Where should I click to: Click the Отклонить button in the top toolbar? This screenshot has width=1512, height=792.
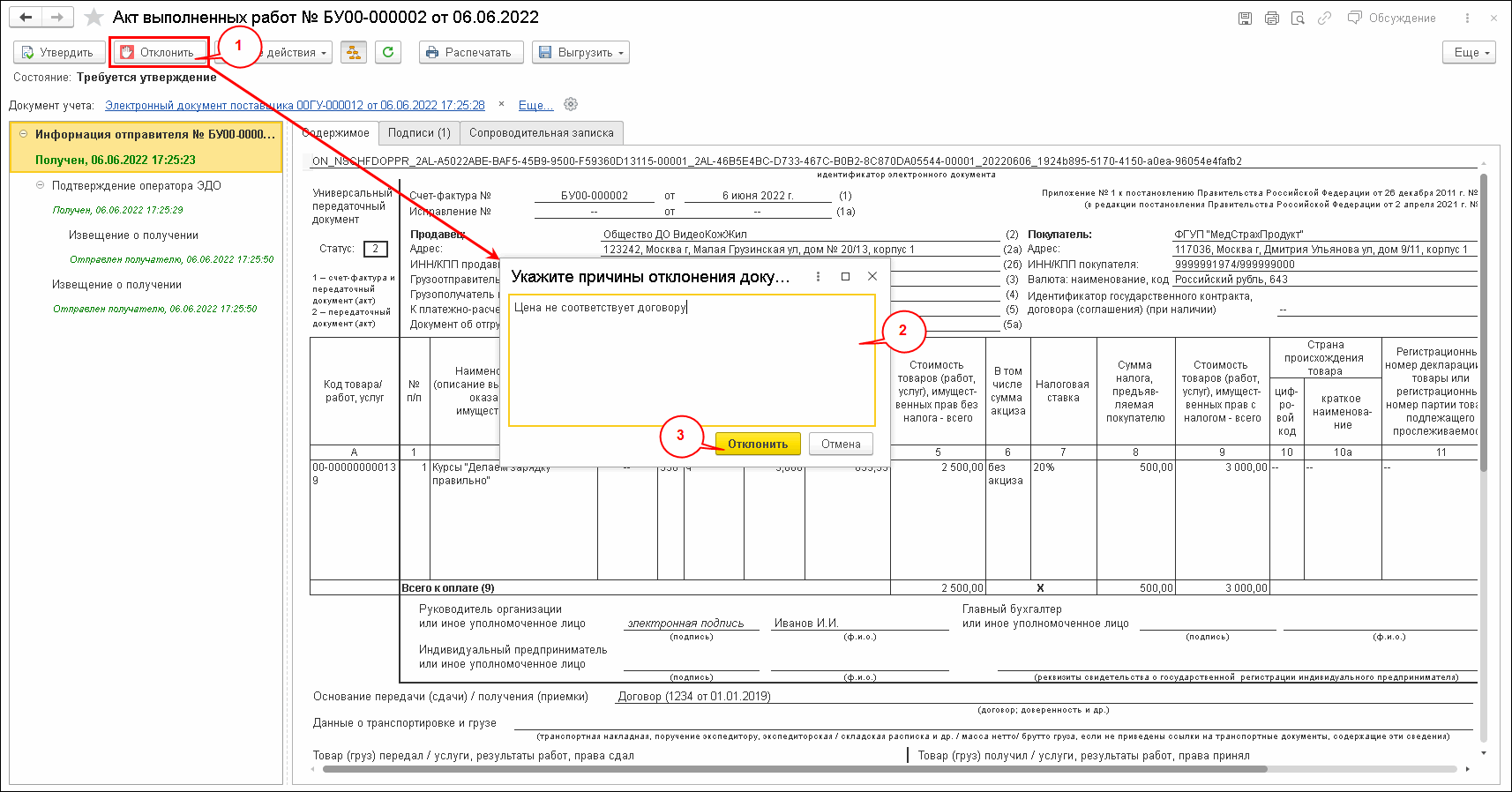[159, 52]
